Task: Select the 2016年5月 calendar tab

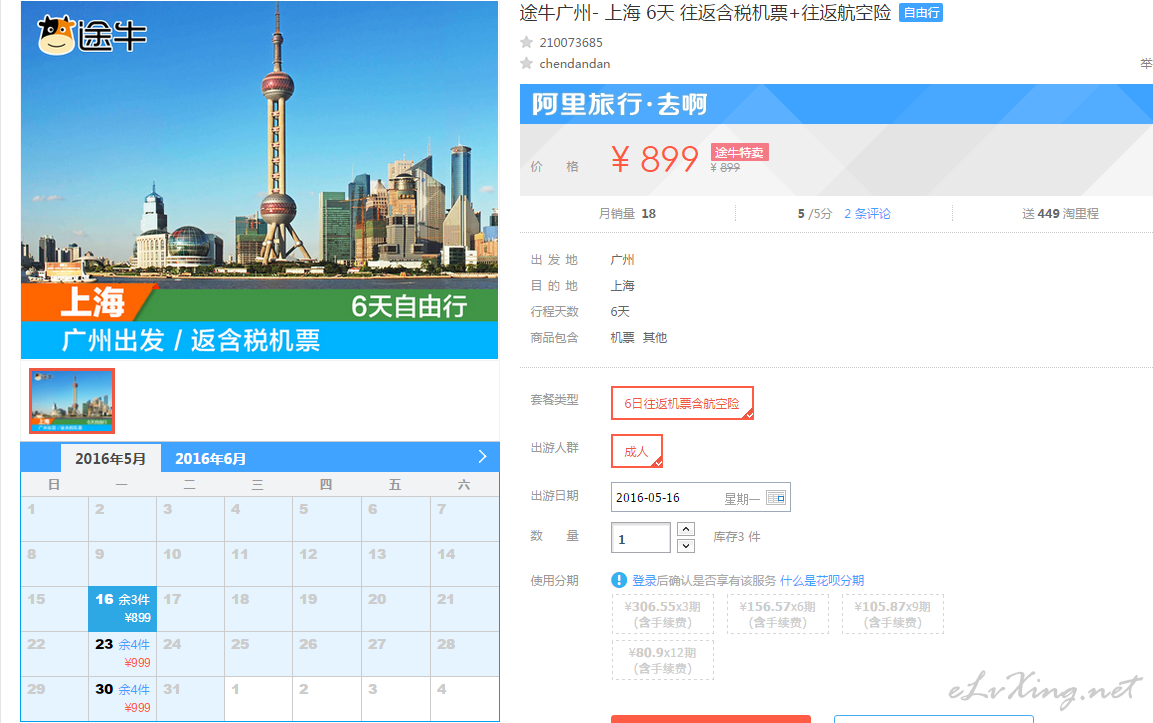Action: pyautogui.click(x=110, y=458)
